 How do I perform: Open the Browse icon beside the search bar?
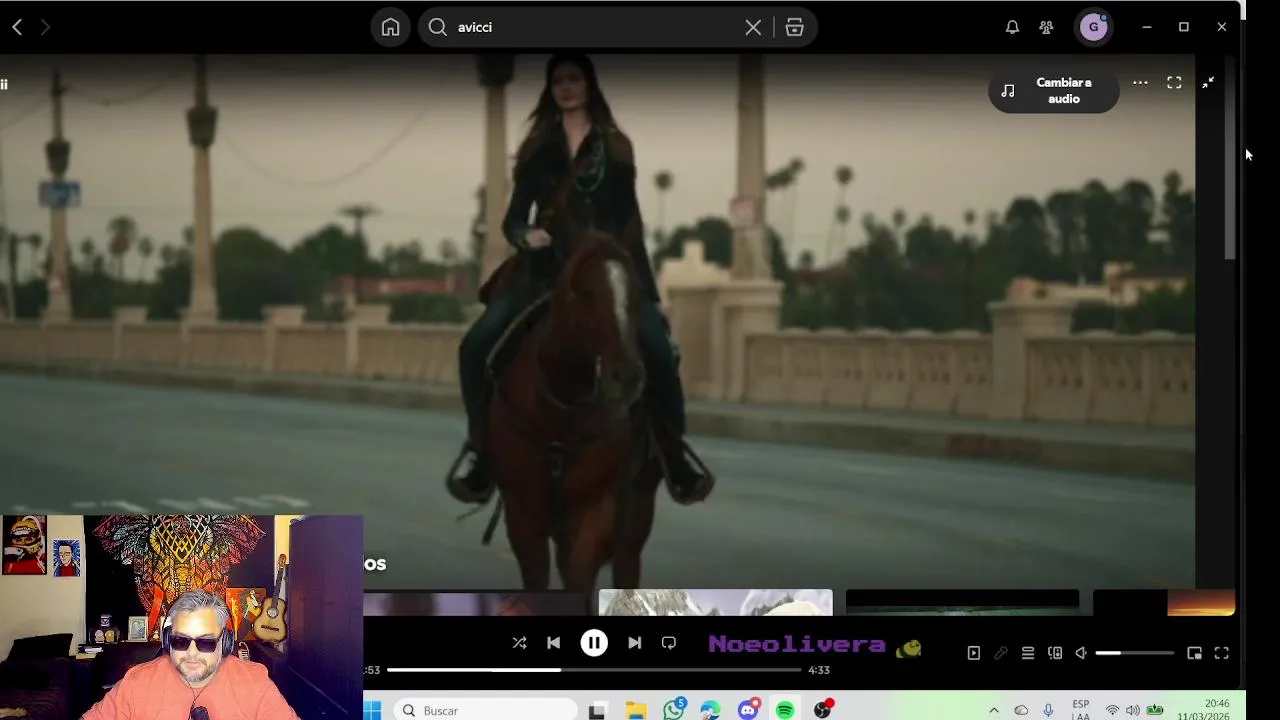[x=794, y=28]
